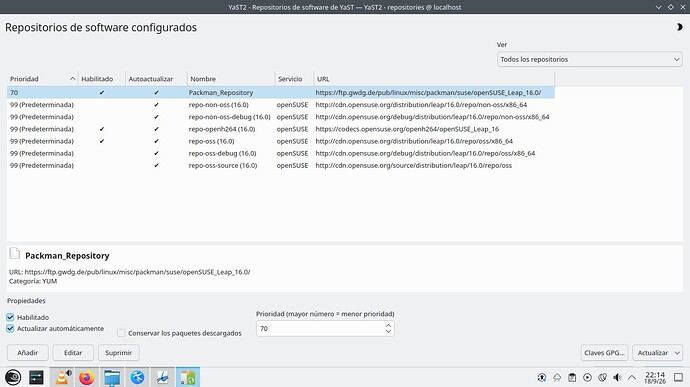Open the software updates tray icon
Viewport: 690px width, 387px height.
[542, 377]
